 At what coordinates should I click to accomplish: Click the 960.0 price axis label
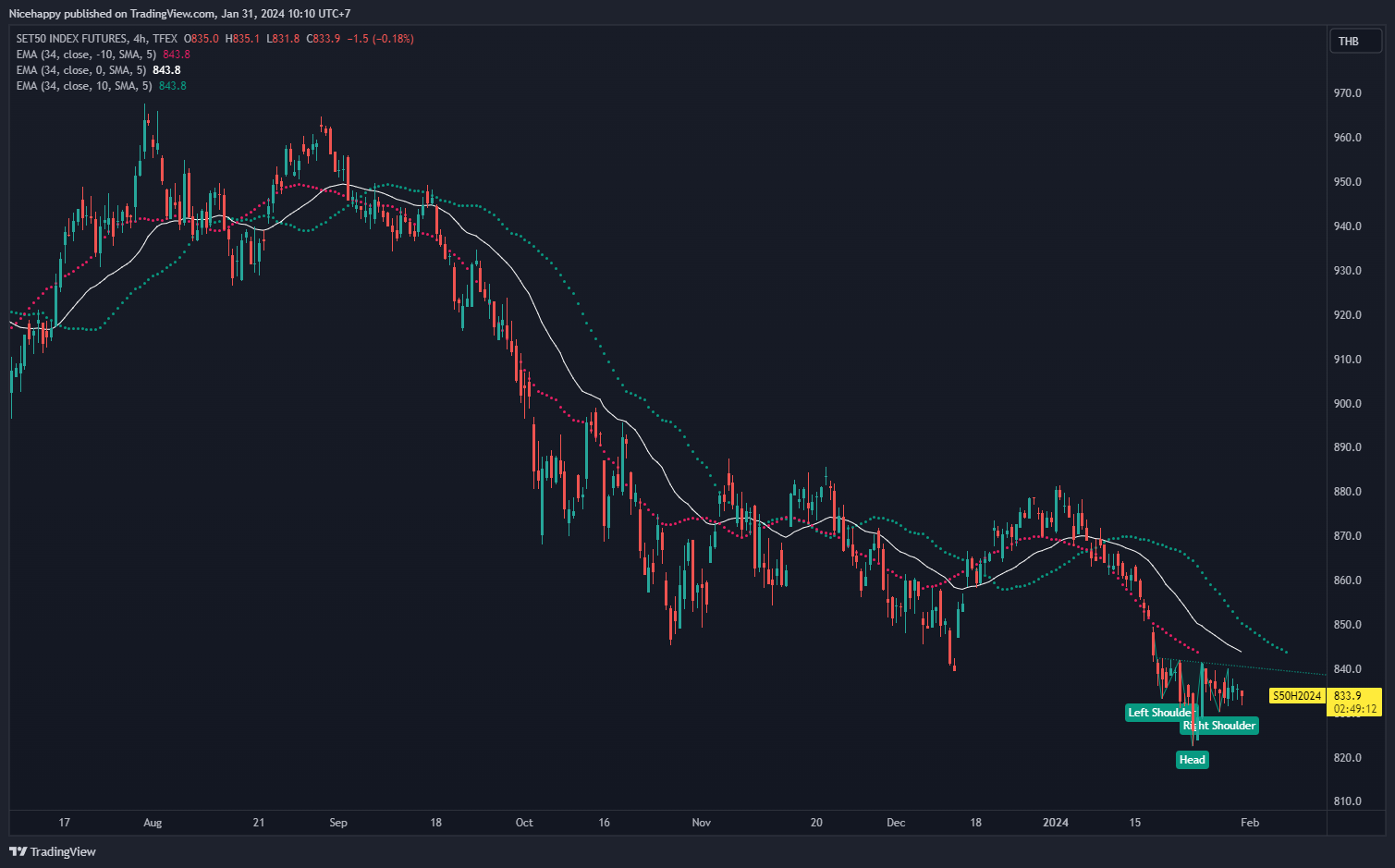(1347, 138)
